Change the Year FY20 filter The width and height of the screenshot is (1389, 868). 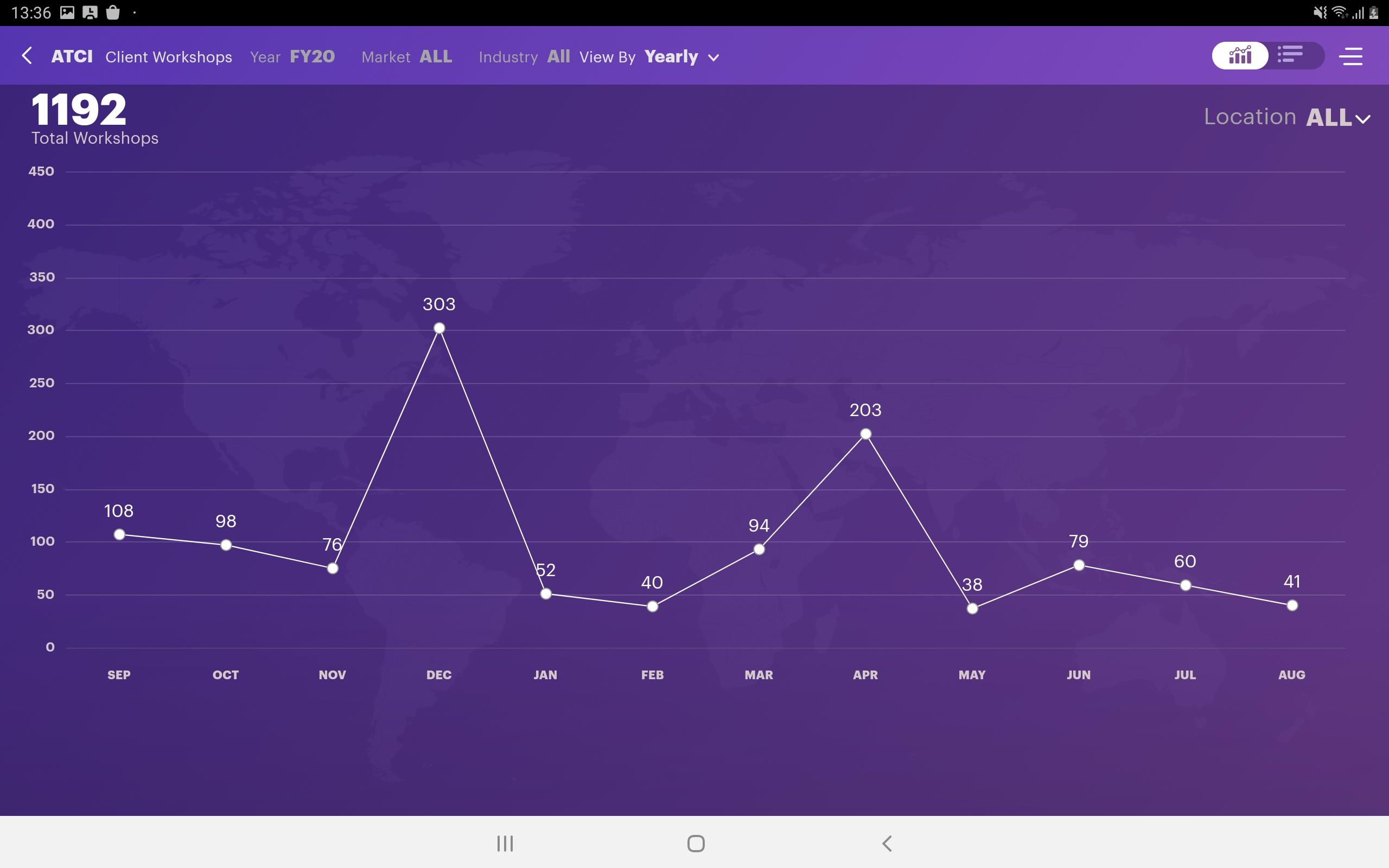[x=292, y=57]
